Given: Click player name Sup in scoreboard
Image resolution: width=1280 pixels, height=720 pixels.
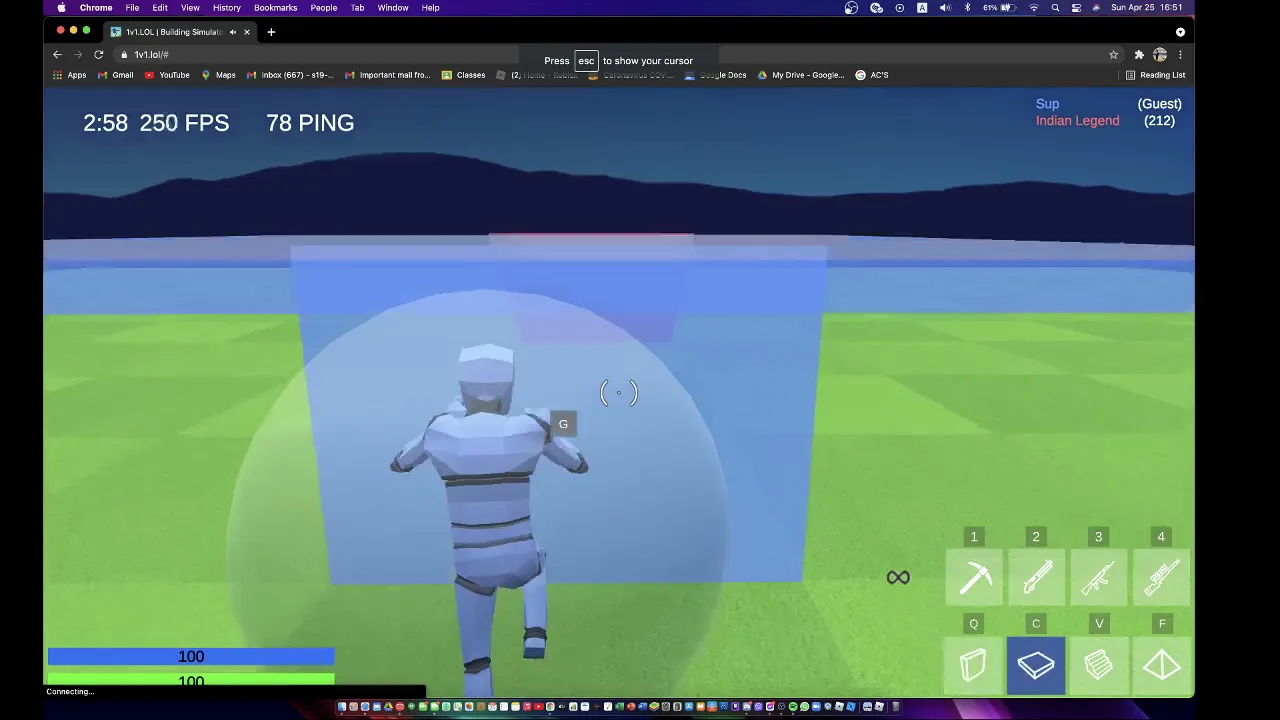Looking at the screenshot, I should 1047,104.
